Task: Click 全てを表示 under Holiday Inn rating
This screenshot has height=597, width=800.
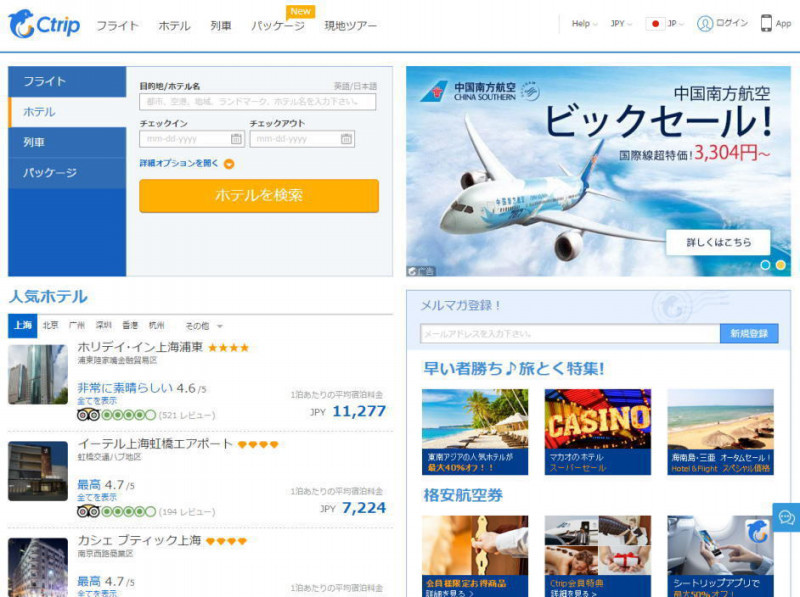Action: (x=97, y=401)
